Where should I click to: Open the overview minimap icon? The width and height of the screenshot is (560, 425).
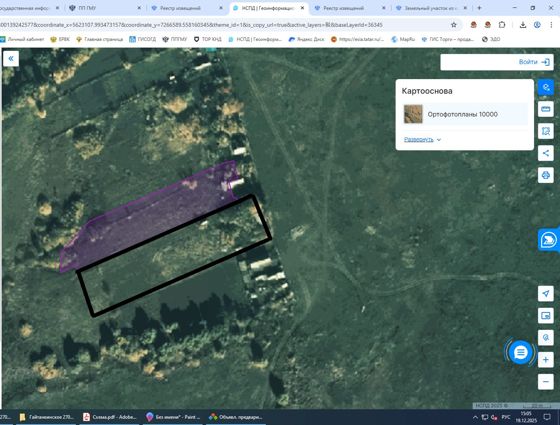(545, 316)
